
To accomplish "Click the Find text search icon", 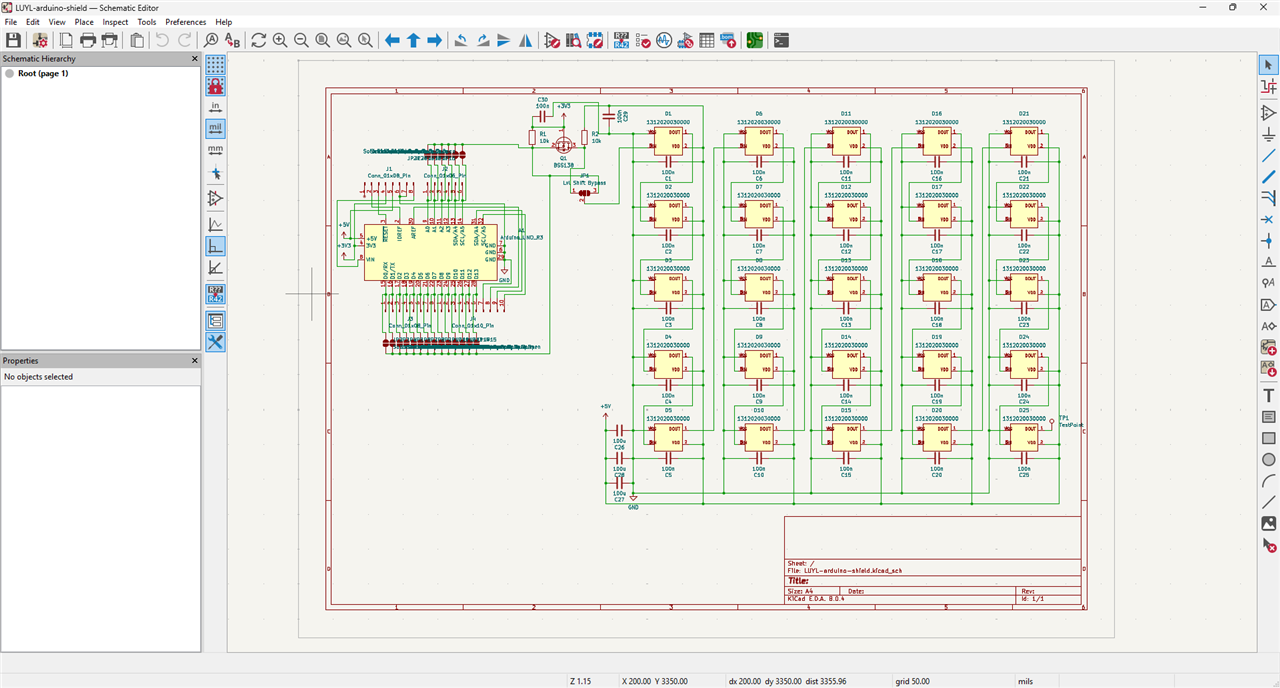I will 211,40.
